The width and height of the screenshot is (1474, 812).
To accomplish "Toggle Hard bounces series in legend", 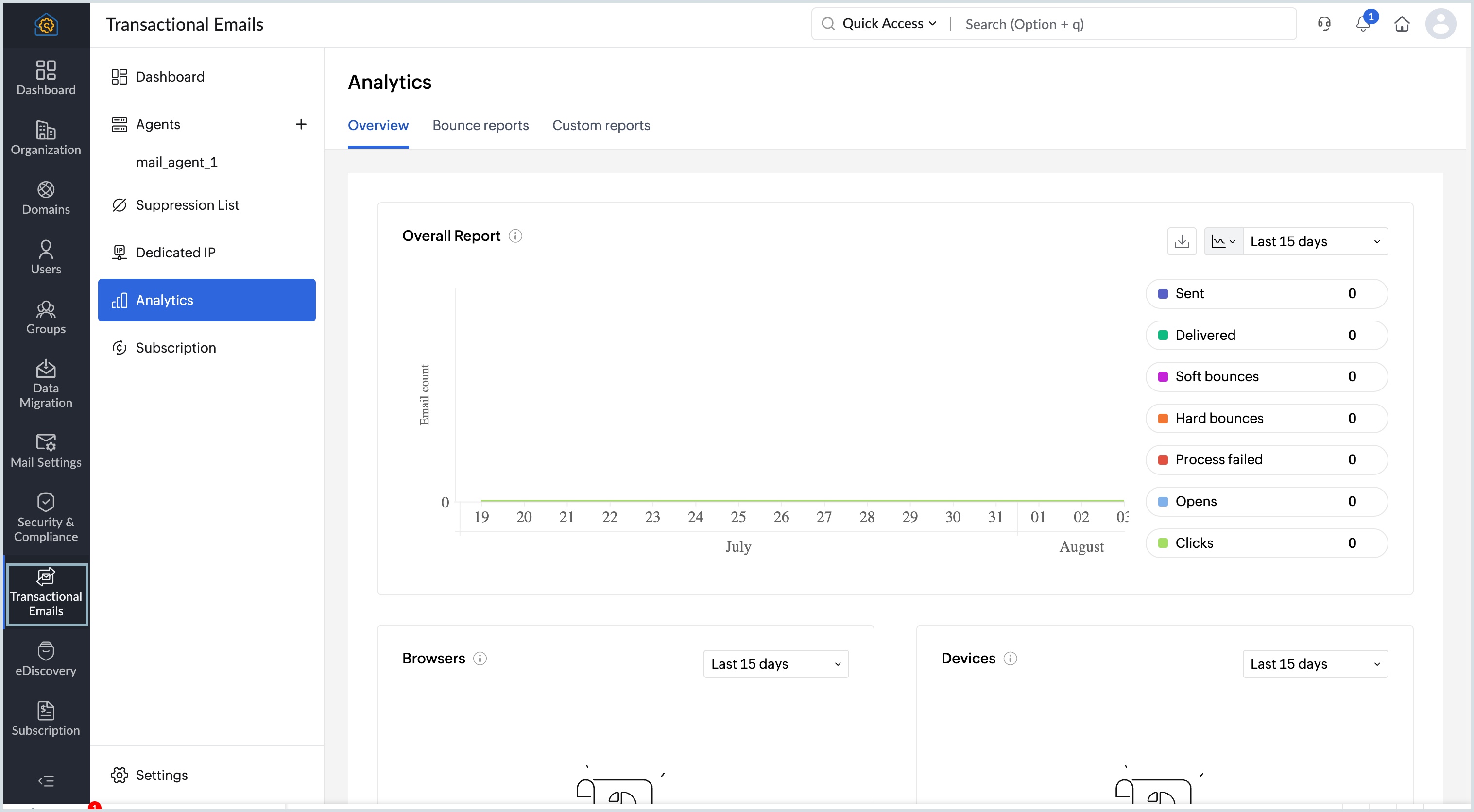I will coord(1267,418).
